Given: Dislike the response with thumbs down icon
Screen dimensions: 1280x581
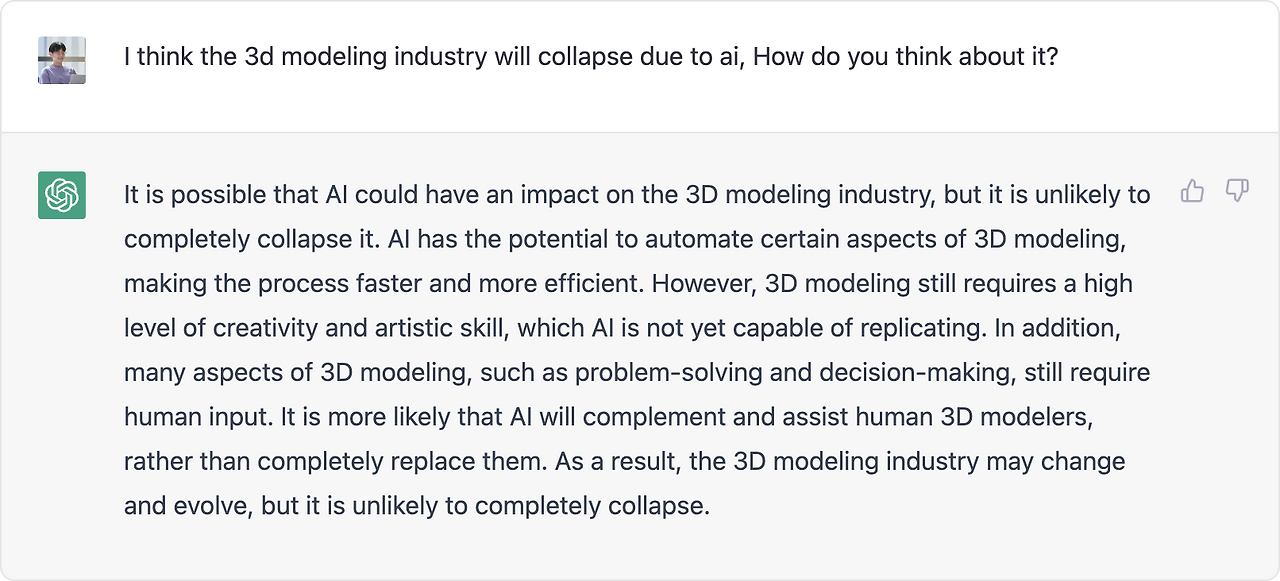Looking at the screenshot, I should tap(1237, 191).
